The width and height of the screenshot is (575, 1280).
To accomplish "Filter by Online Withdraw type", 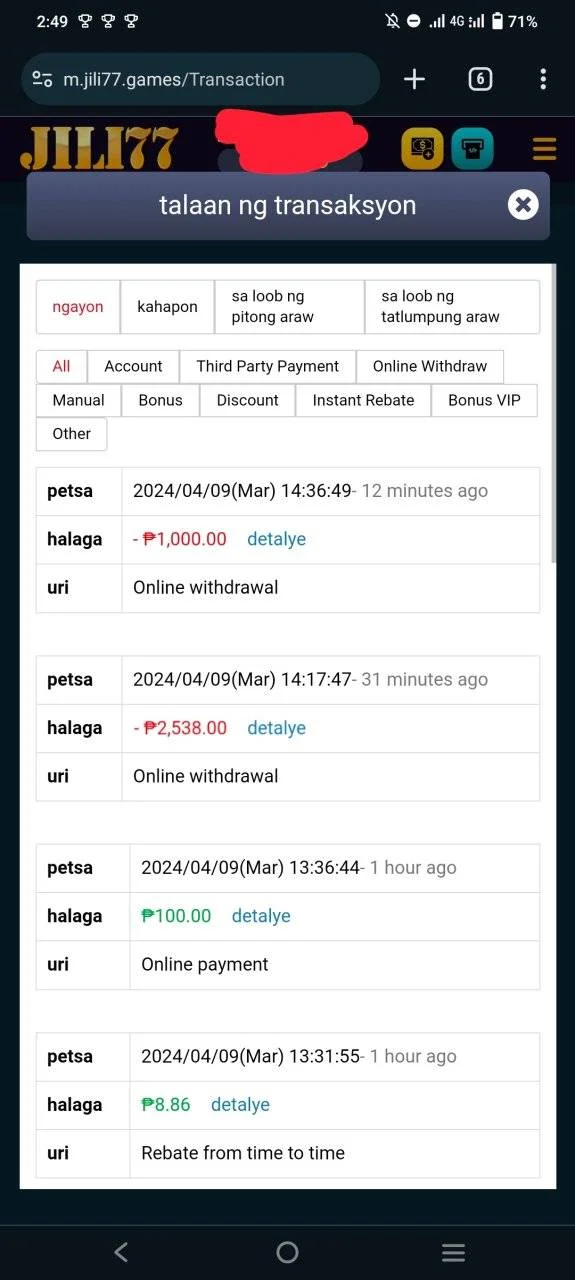I will 430,366.
